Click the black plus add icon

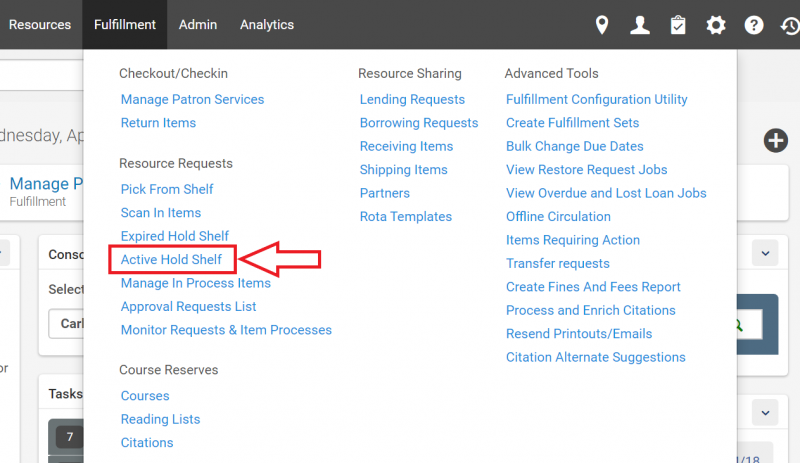tap(776, 141)
